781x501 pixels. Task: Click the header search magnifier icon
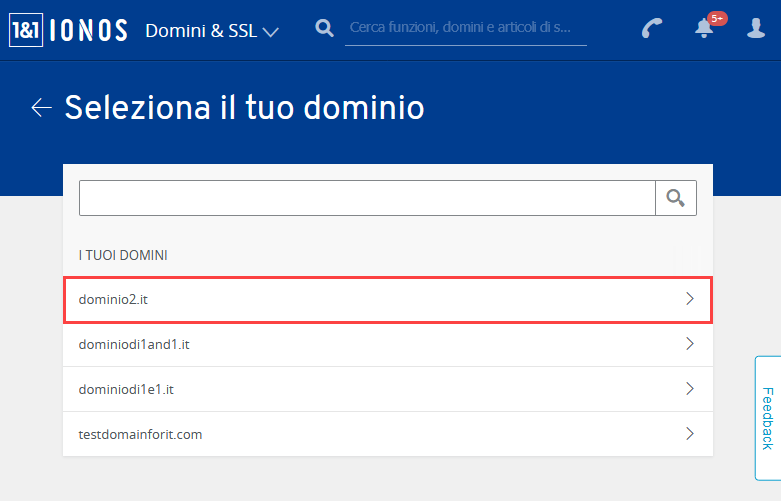pos(324,28)
